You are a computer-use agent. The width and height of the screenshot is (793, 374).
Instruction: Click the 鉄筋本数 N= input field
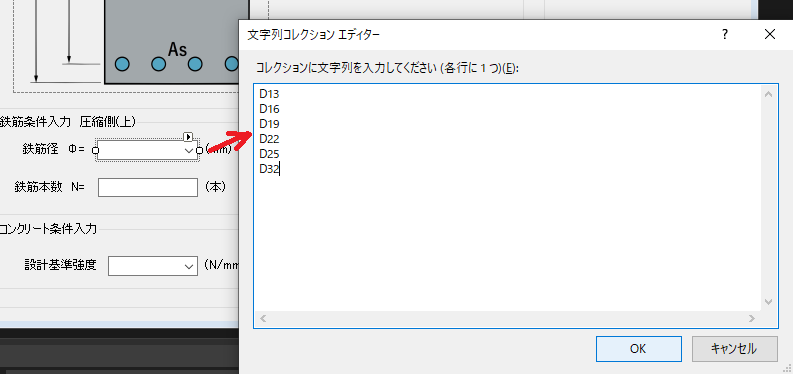pos(148,187)
